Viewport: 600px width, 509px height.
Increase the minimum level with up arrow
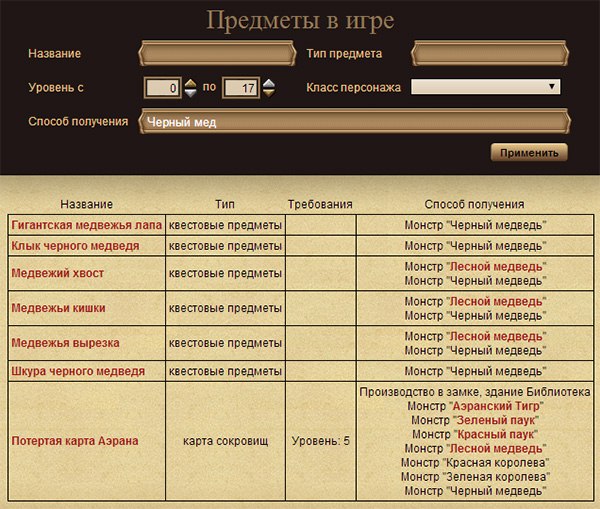coord(191,83)
